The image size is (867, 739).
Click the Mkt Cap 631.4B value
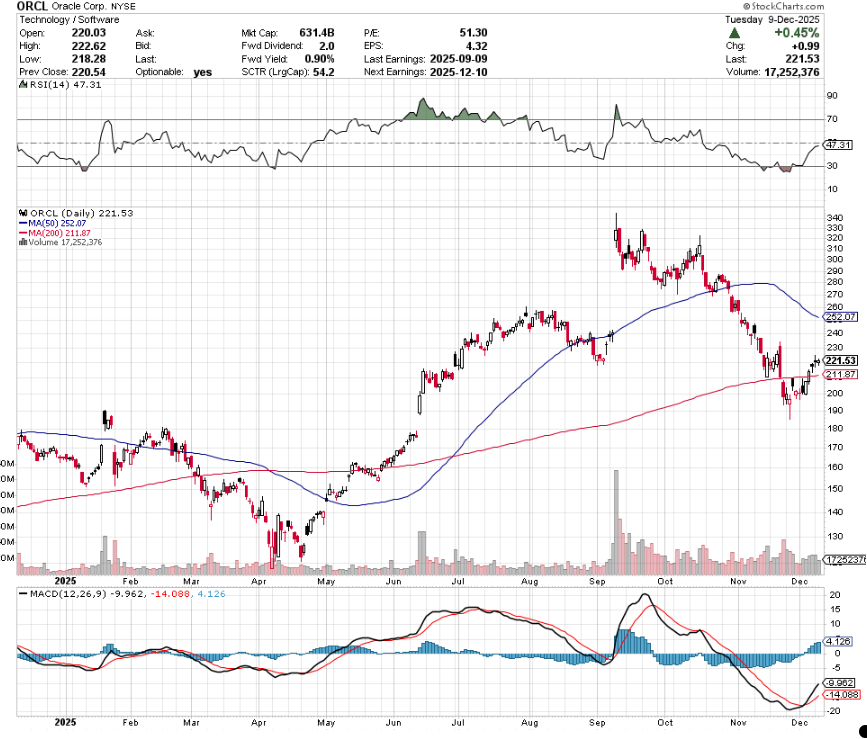tap(315, 32)
